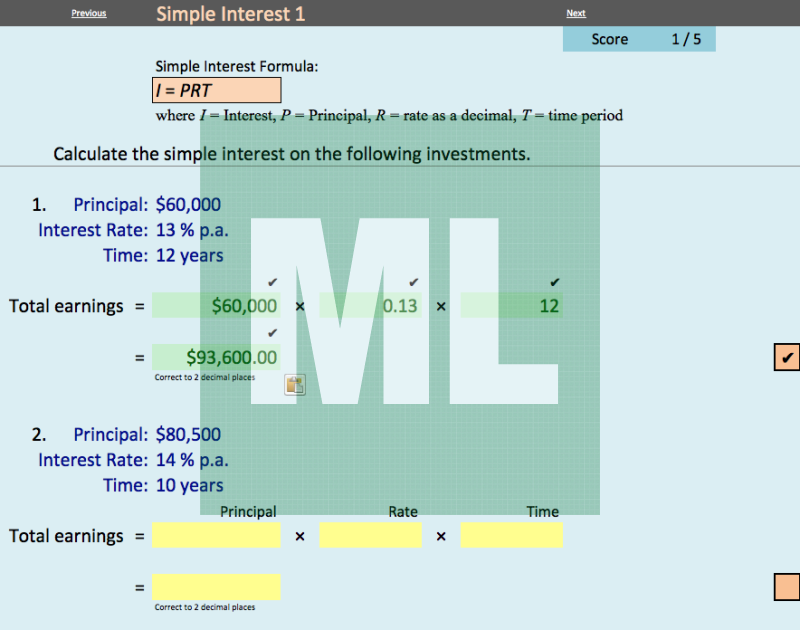Click the checked result box for question 1

(786, 357)
